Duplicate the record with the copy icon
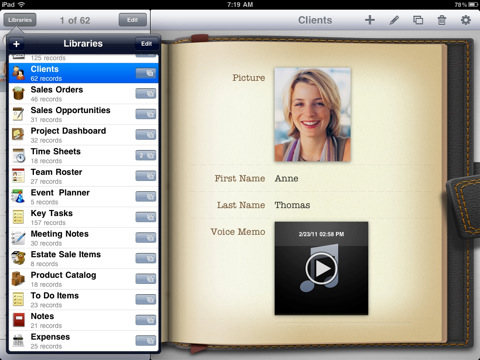Screen dimensions: 480x360 tap(418, 20)
